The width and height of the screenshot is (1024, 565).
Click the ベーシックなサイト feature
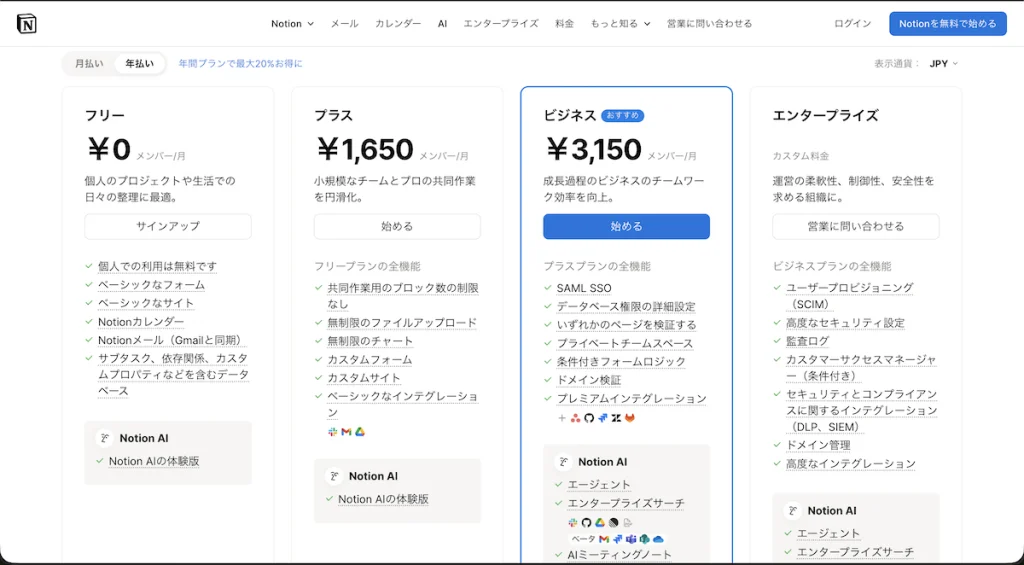pyautogui.click(x=146, y=303)
